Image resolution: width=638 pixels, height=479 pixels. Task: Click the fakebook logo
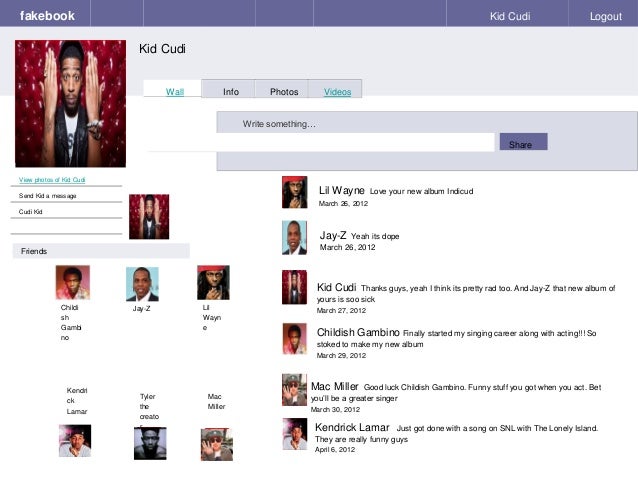(x=47, y=16)
